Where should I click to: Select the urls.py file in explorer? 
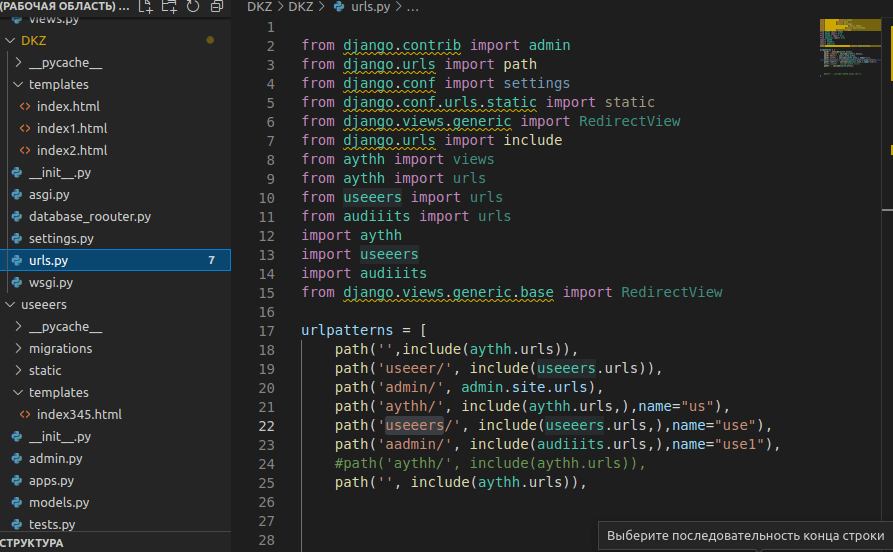[48, 260]
